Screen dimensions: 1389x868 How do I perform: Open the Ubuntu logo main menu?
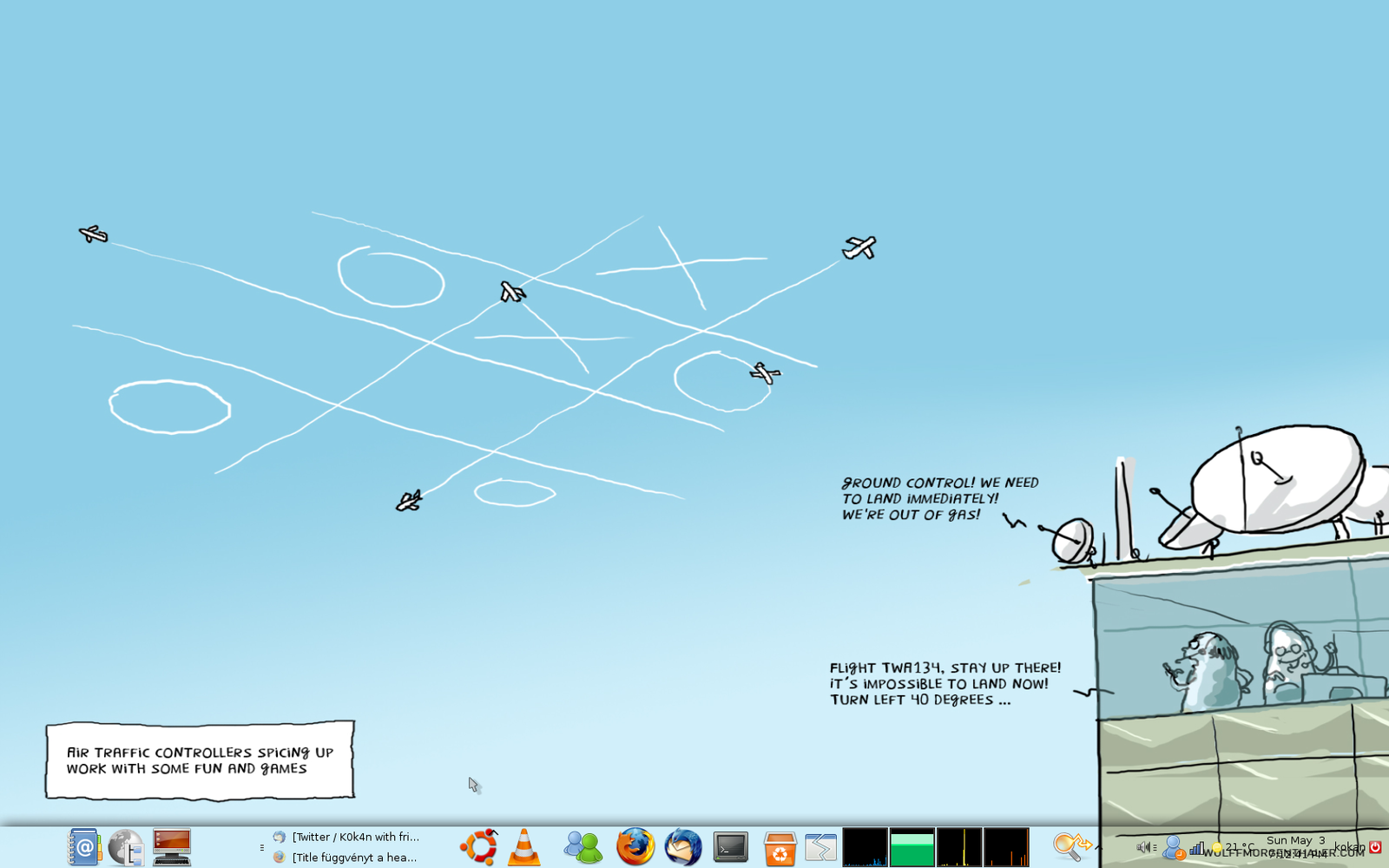478,847
